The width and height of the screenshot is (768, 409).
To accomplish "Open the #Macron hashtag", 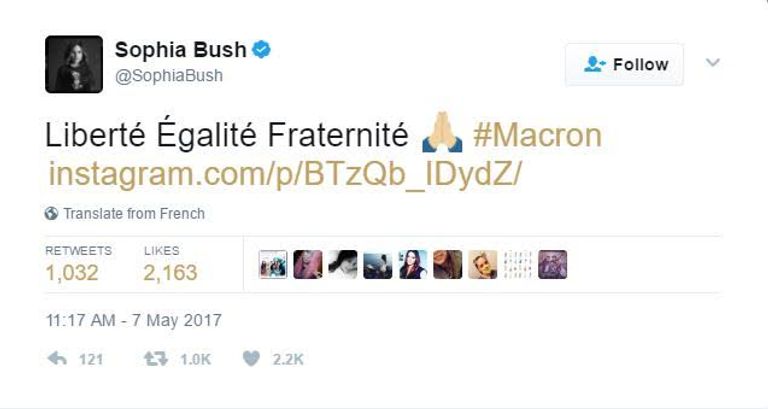I will coord(537,134).
